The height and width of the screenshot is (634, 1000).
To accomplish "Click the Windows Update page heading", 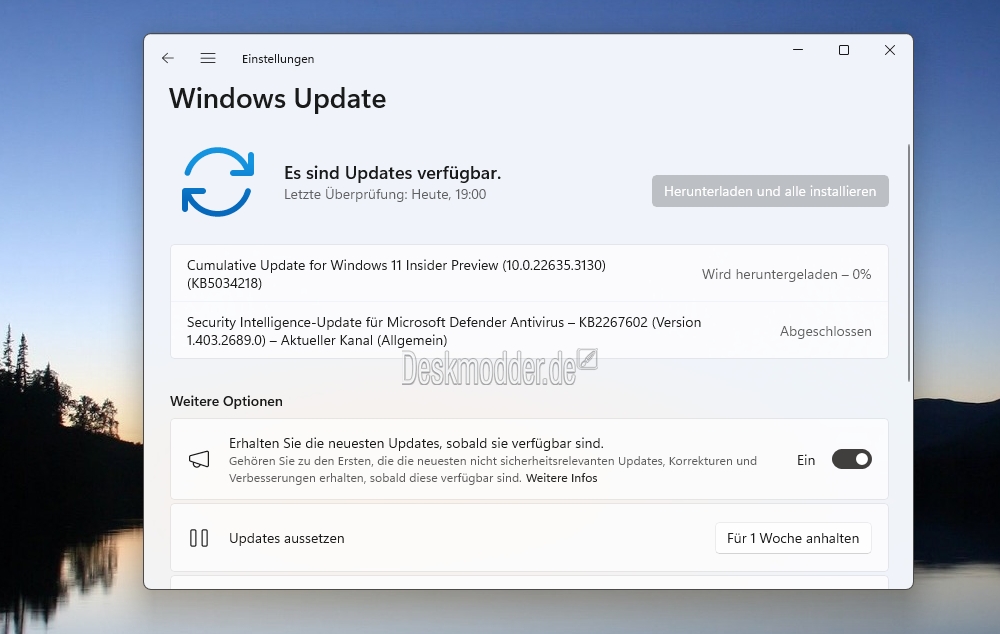I will pos(277,99).
